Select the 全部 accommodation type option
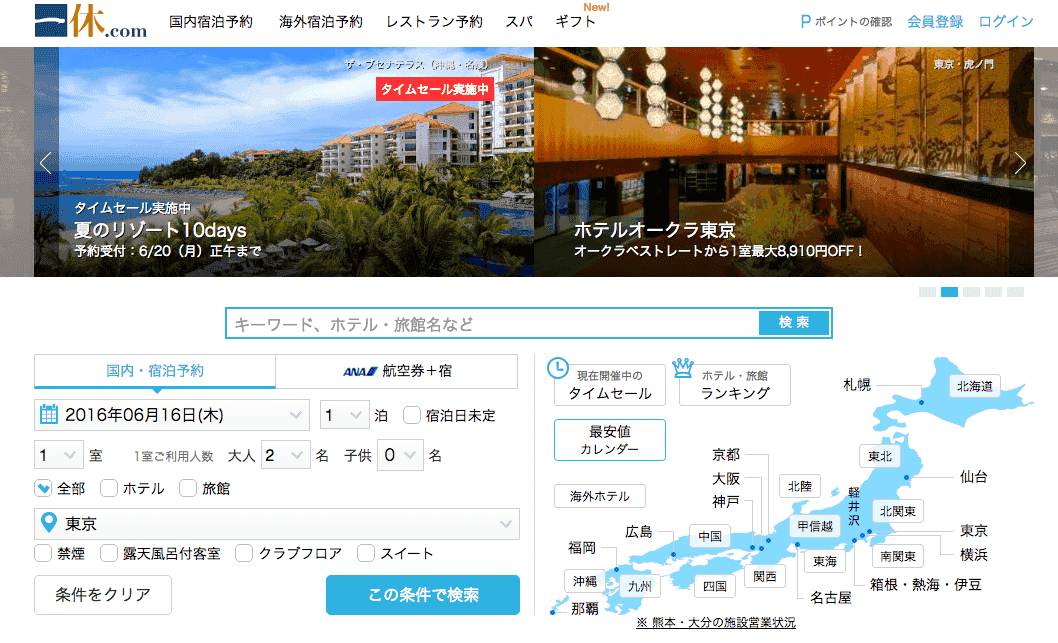 43,488
